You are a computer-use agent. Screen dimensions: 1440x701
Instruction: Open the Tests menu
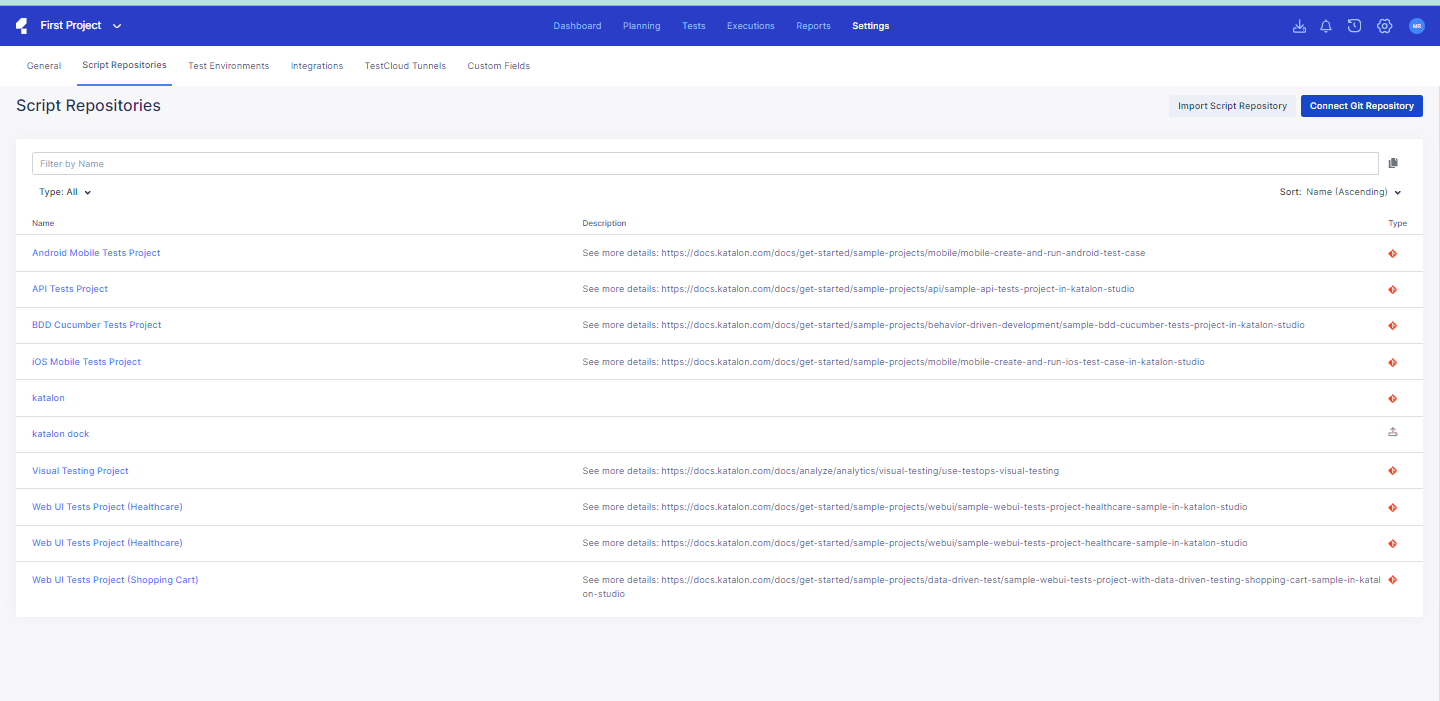[x=693, y=26]
